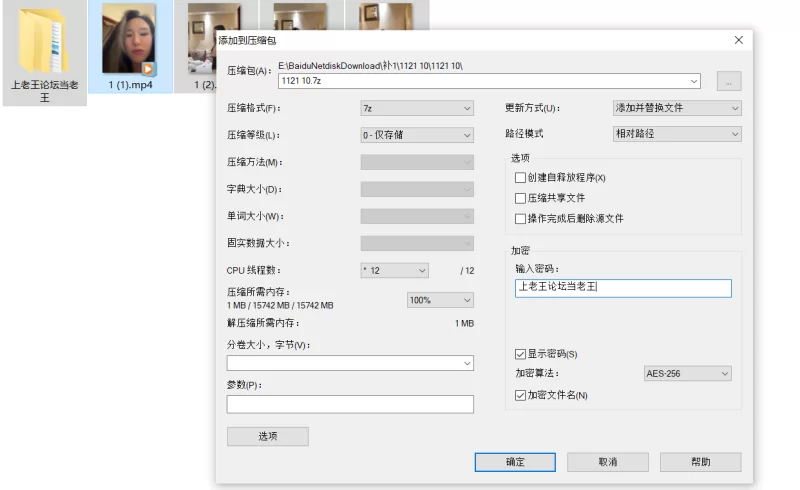This screenshot has height=490, width=800.
Task: Open the CPU 线程数 12 dropdown
Action: coord(394,271)
